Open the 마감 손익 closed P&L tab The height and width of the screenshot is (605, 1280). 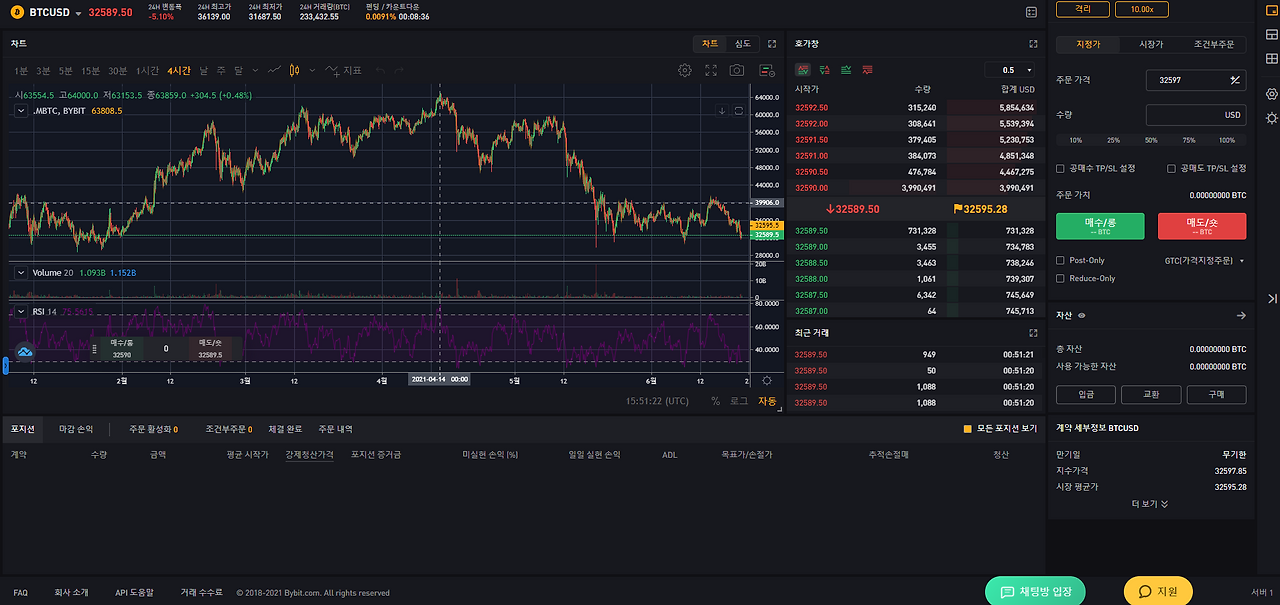point(75,429)
